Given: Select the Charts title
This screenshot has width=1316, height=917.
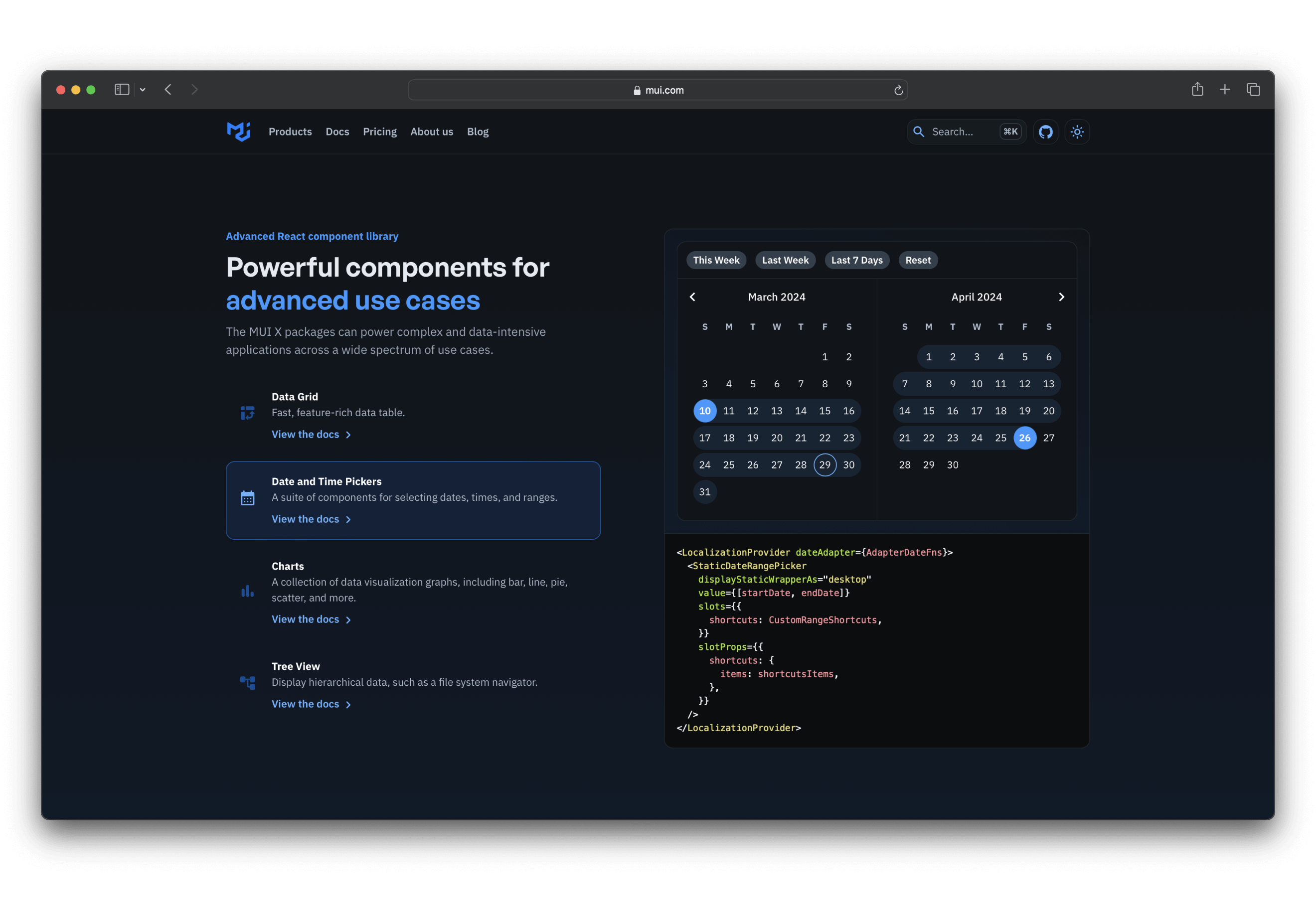Looking at the screenshot, I should pos(288,566).
